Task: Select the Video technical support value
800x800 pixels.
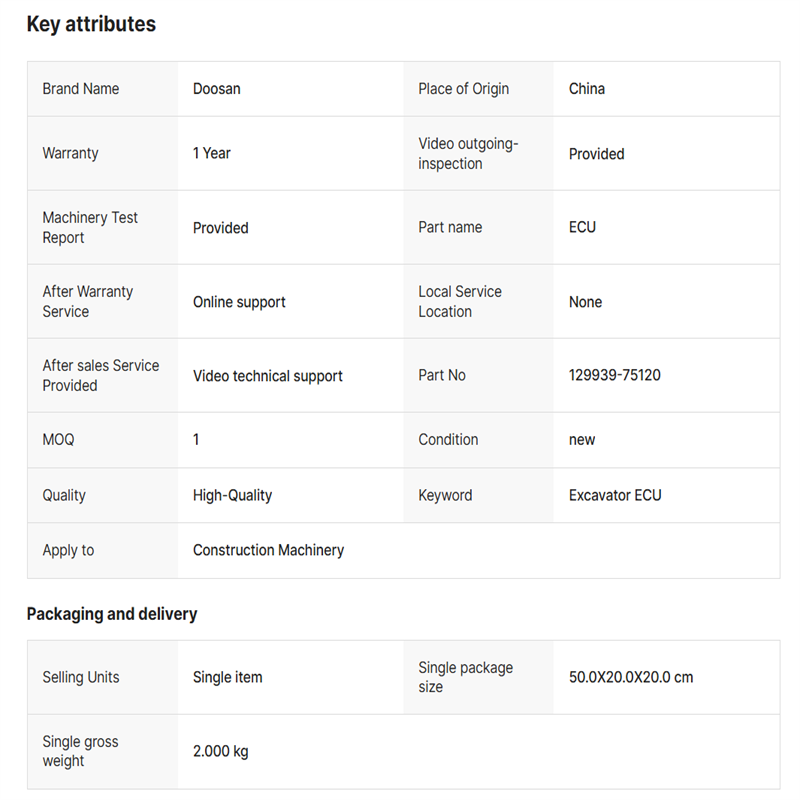Action: [268, 376]
